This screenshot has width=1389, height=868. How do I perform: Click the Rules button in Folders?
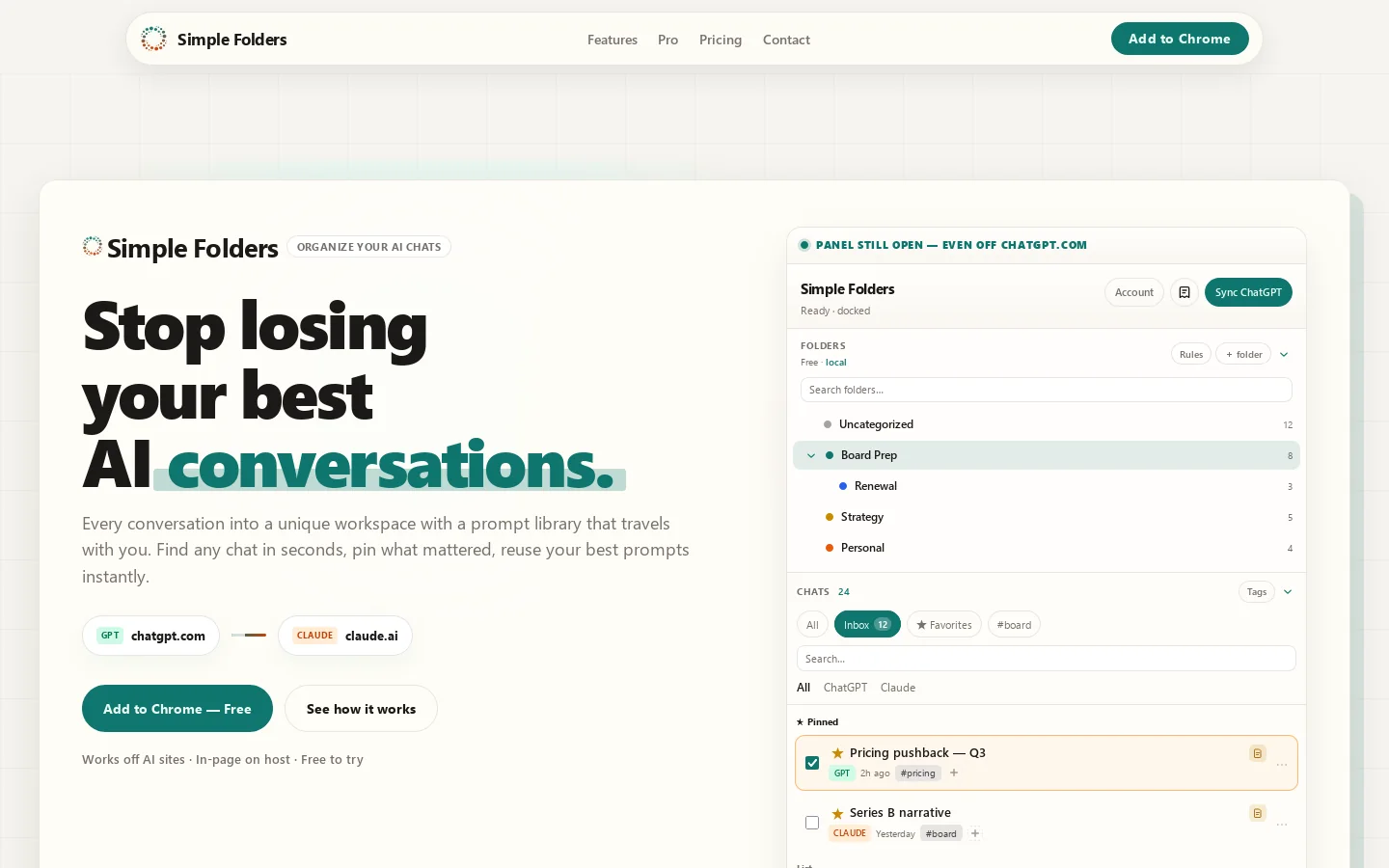point(1191,354)
